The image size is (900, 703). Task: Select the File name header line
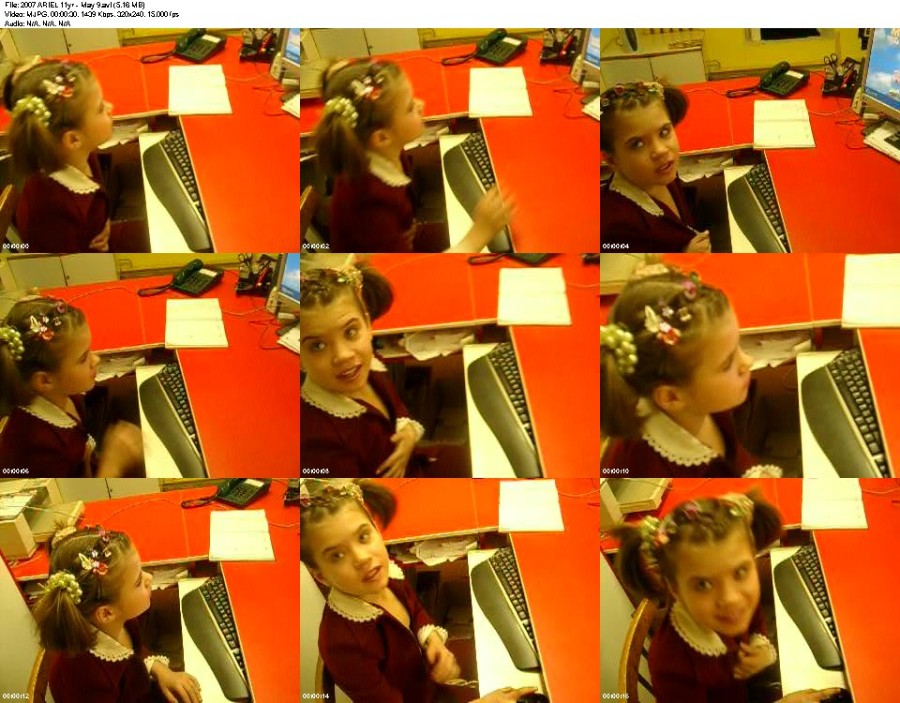pos(75,5)
